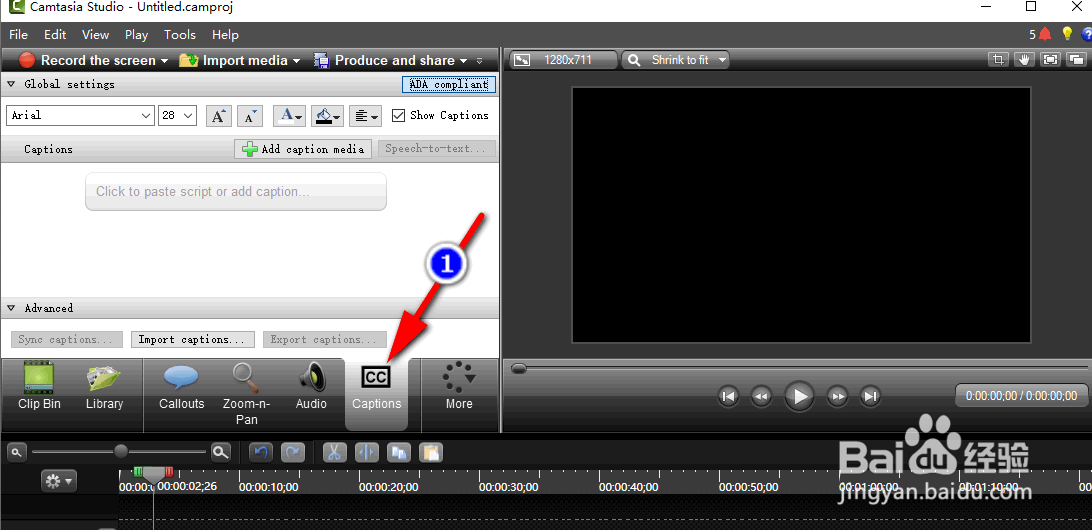Select the Captions tab
Viewport: 1092px width, 530px height.
point(377,393)
